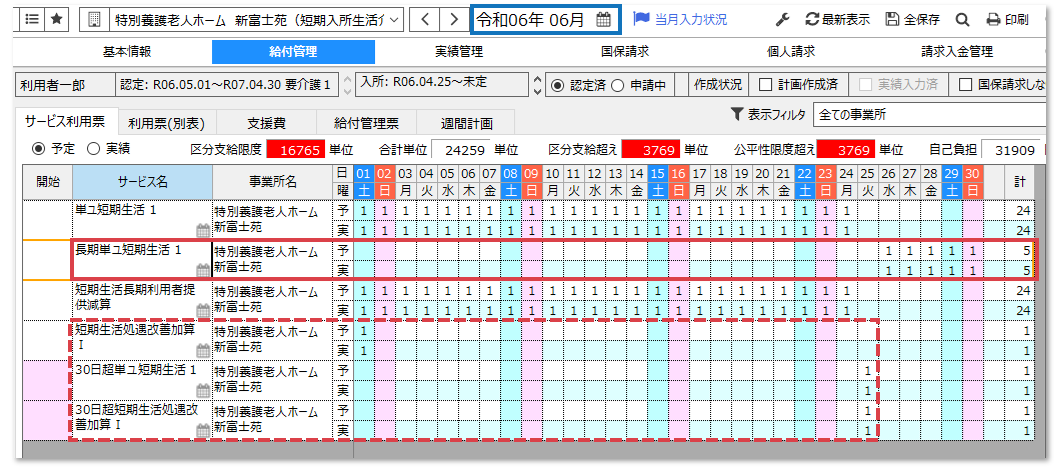Check 実績入力済 checkbox
Screen dimensions: 1055x467
click(865, 85)
